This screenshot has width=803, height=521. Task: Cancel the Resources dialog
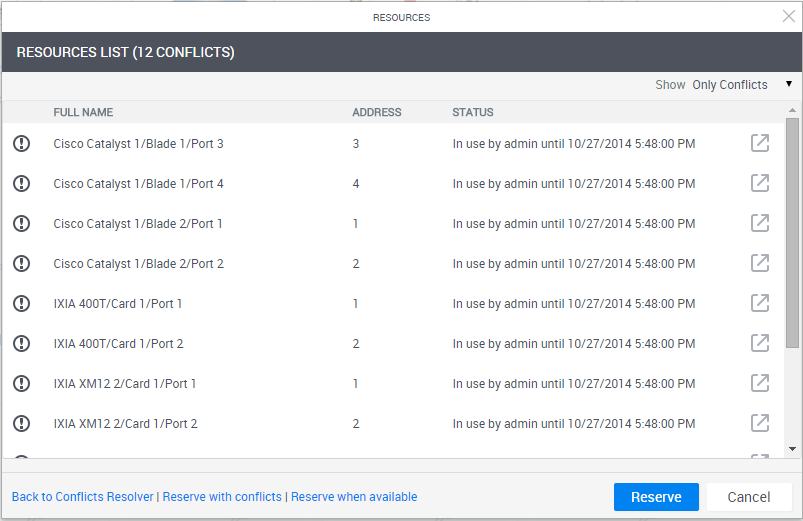(x=749, y=497)
